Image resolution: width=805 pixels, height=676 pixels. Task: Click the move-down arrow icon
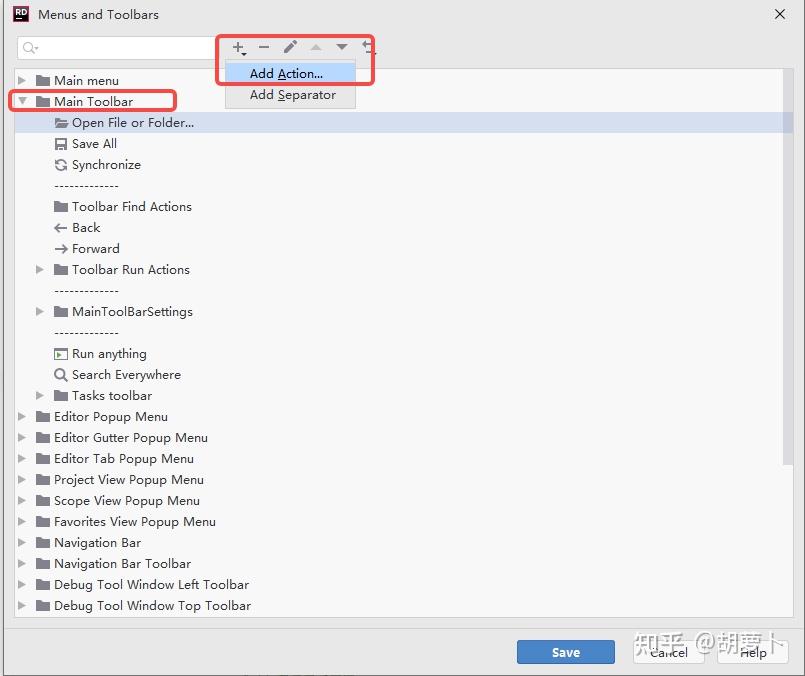pos(340,47)
